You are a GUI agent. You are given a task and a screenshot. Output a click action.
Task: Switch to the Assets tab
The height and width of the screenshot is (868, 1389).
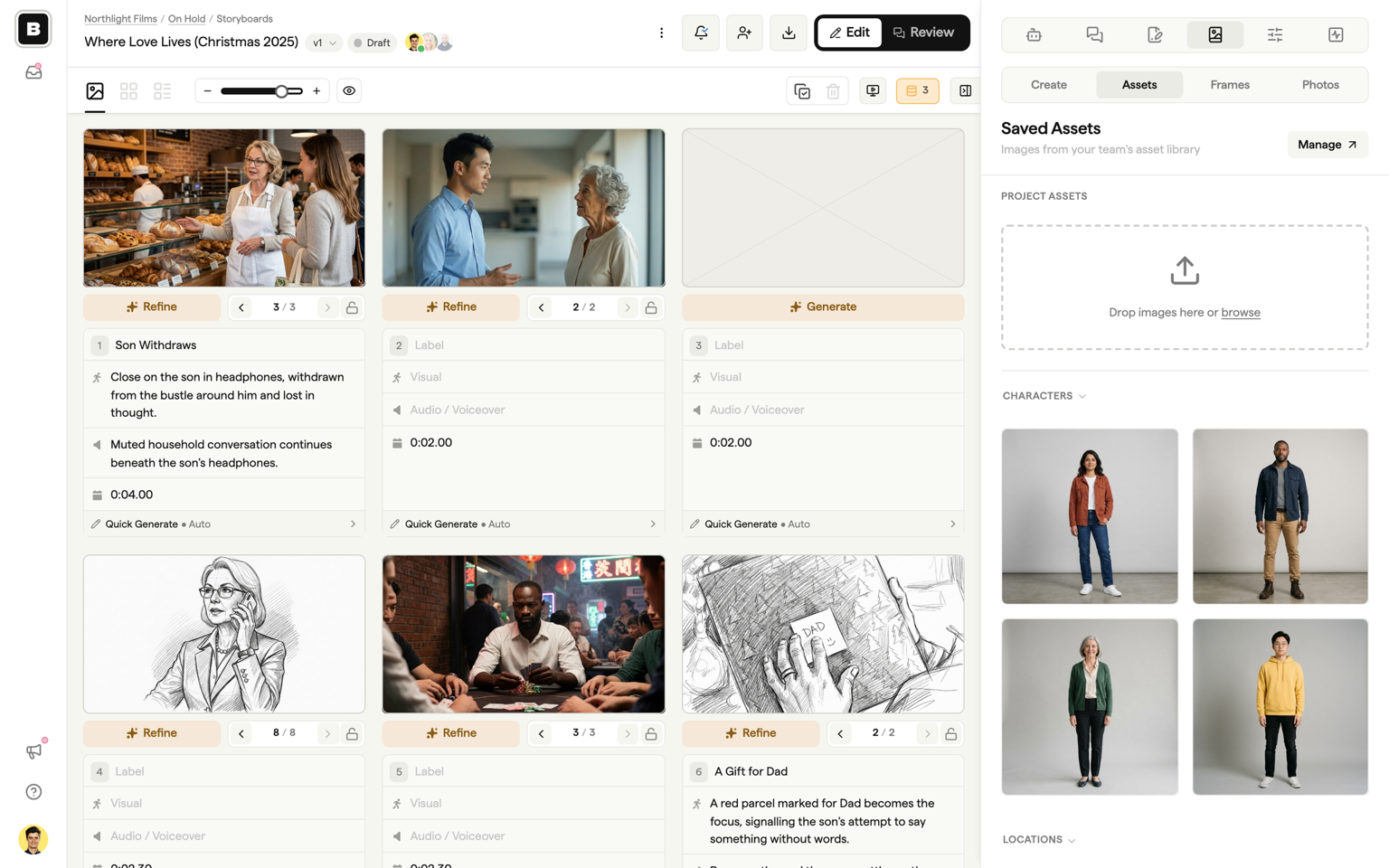coord(1139,85)
